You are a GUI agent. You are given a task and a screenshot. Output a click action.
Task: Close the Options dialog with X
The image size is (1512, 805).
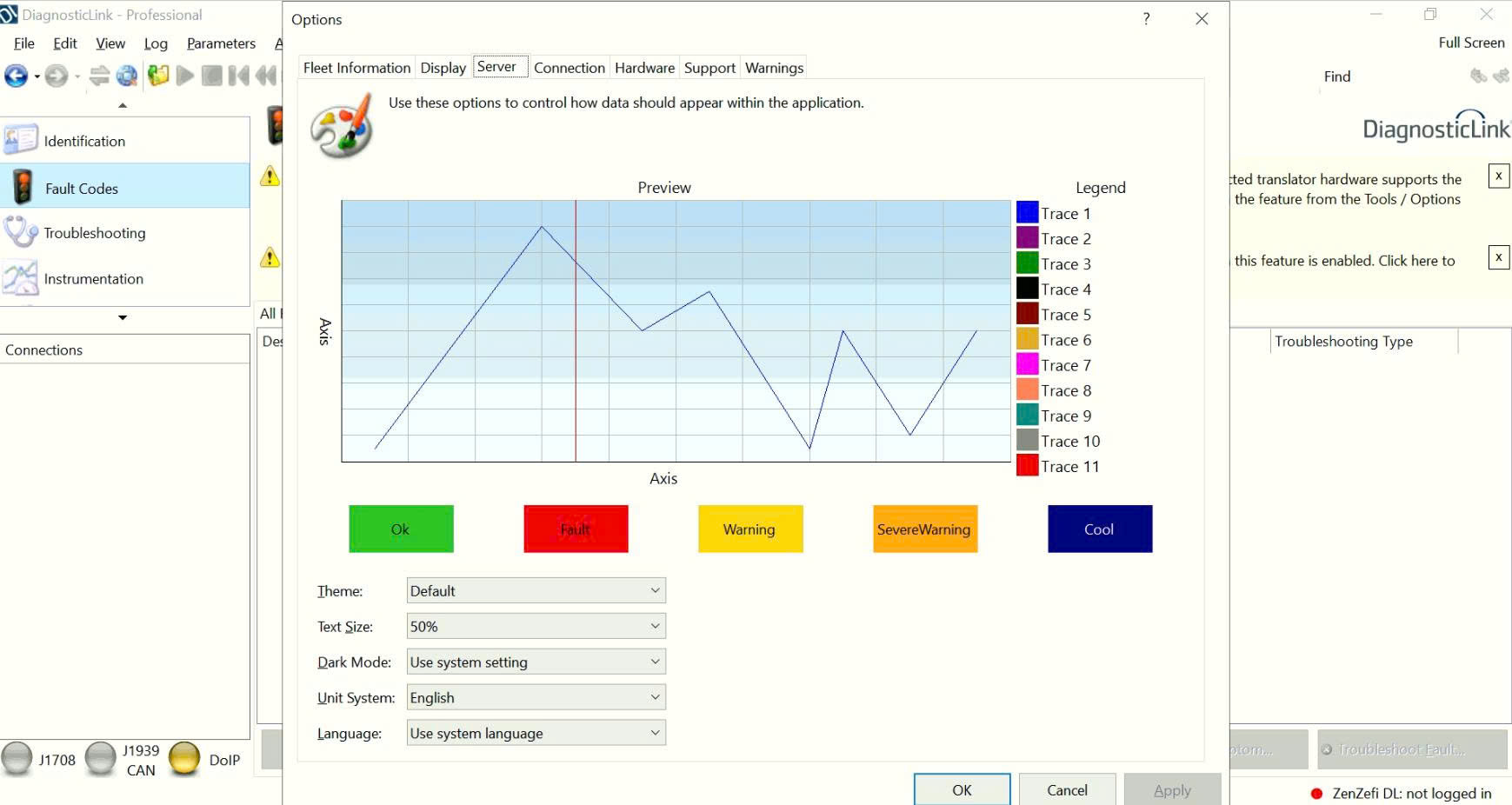tap(1202, 19)
